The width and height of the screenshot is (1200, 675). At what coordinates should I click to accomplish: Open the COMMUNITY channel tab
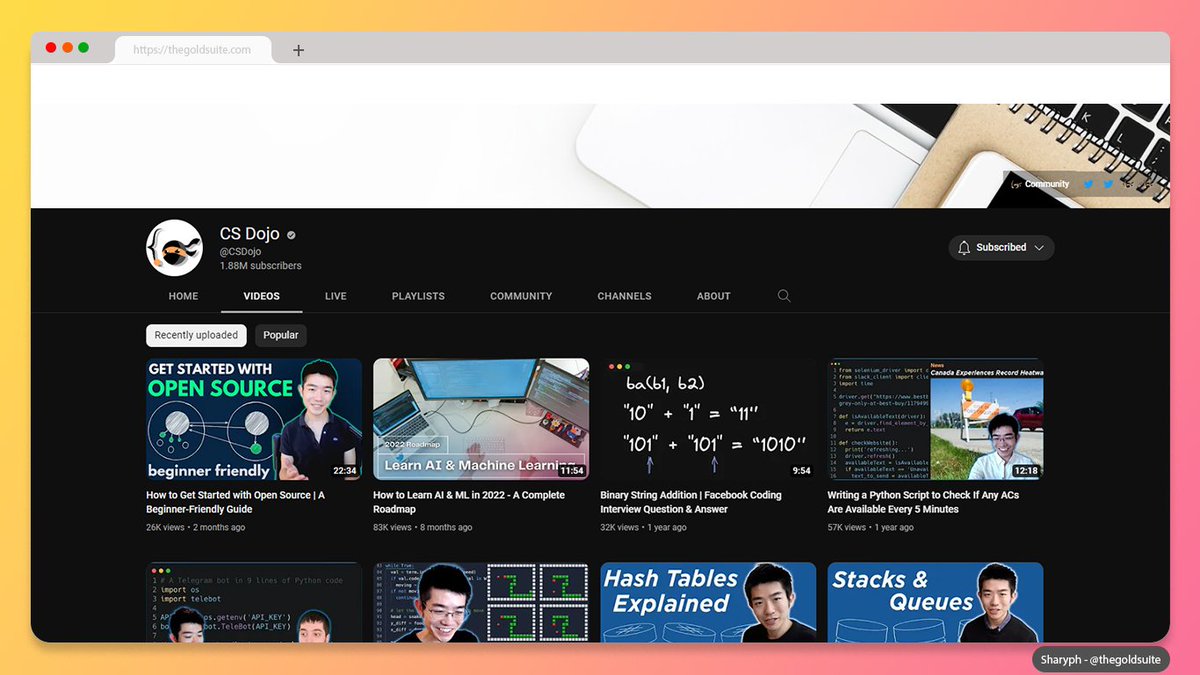[x=521, y=296]
